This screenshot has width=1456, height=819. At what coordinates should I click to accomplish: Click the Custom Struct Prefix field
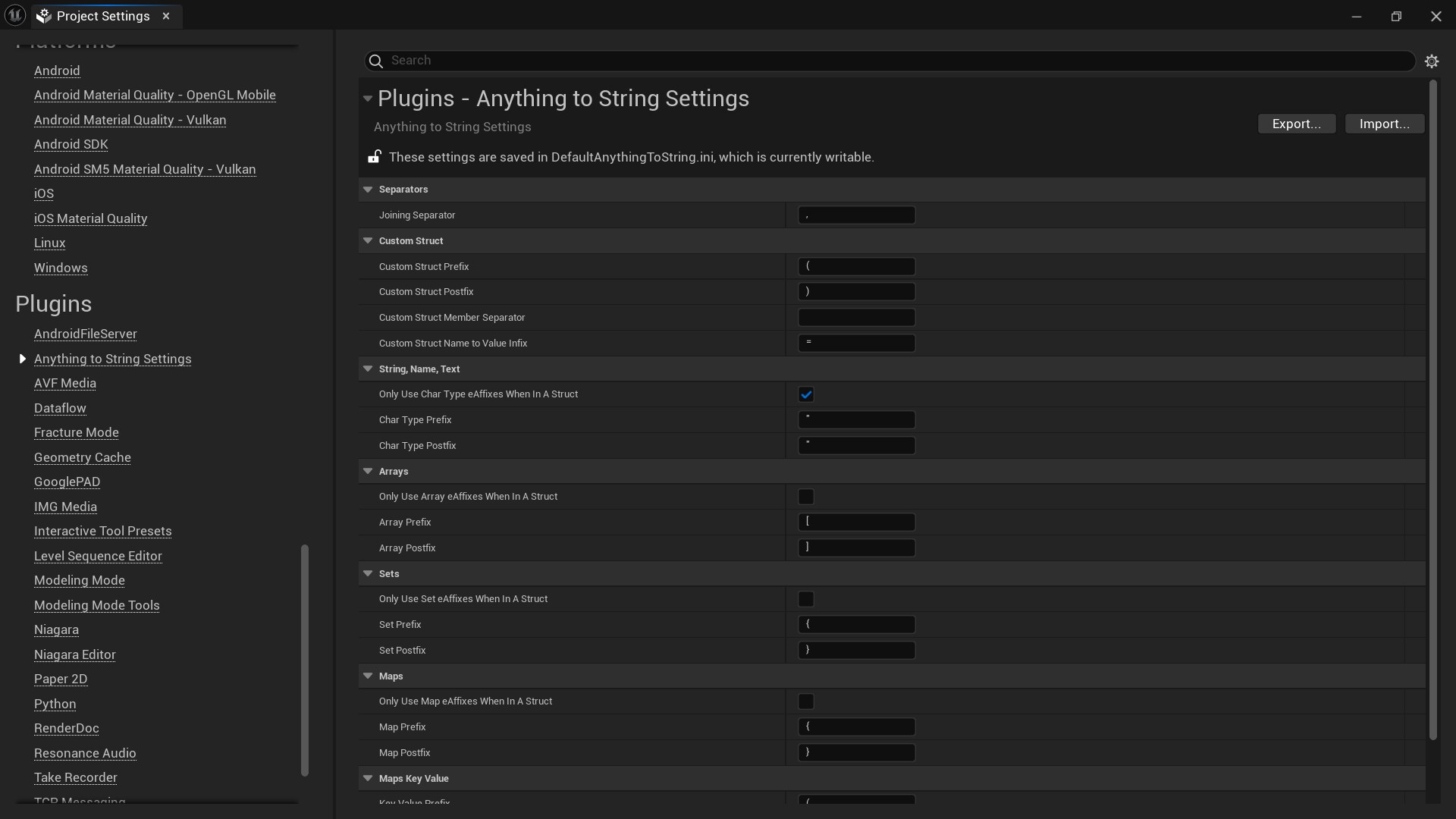point(856,267)
